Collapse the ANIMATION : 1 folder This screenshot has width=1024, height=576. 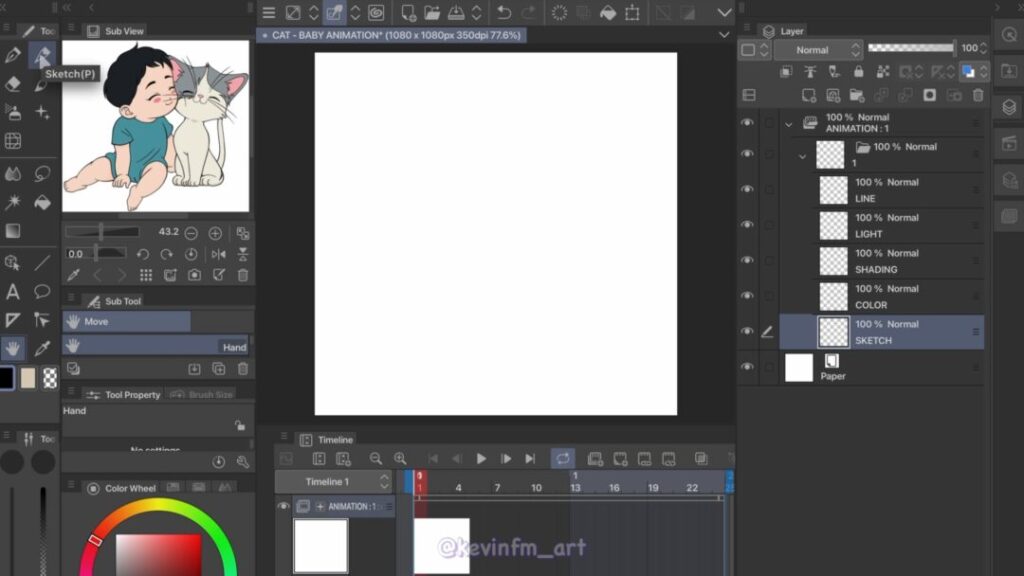[788, 124]
